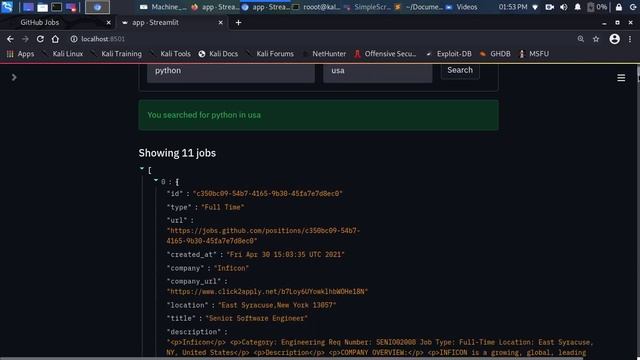This screenshot has width=640, height=360.
Task: Open a new browser tab
Action: point(238,23)
